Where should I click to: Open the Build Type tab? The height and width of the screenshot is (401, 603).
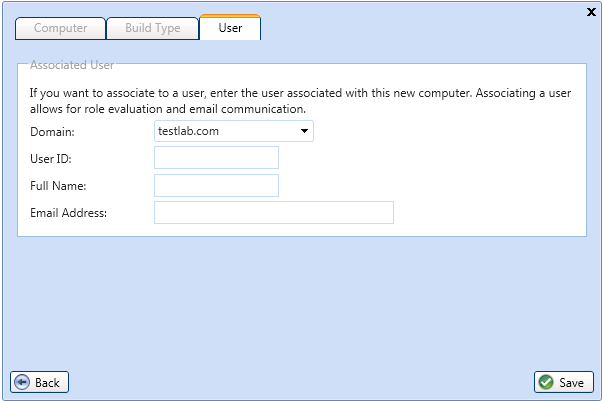click(153, 28)
